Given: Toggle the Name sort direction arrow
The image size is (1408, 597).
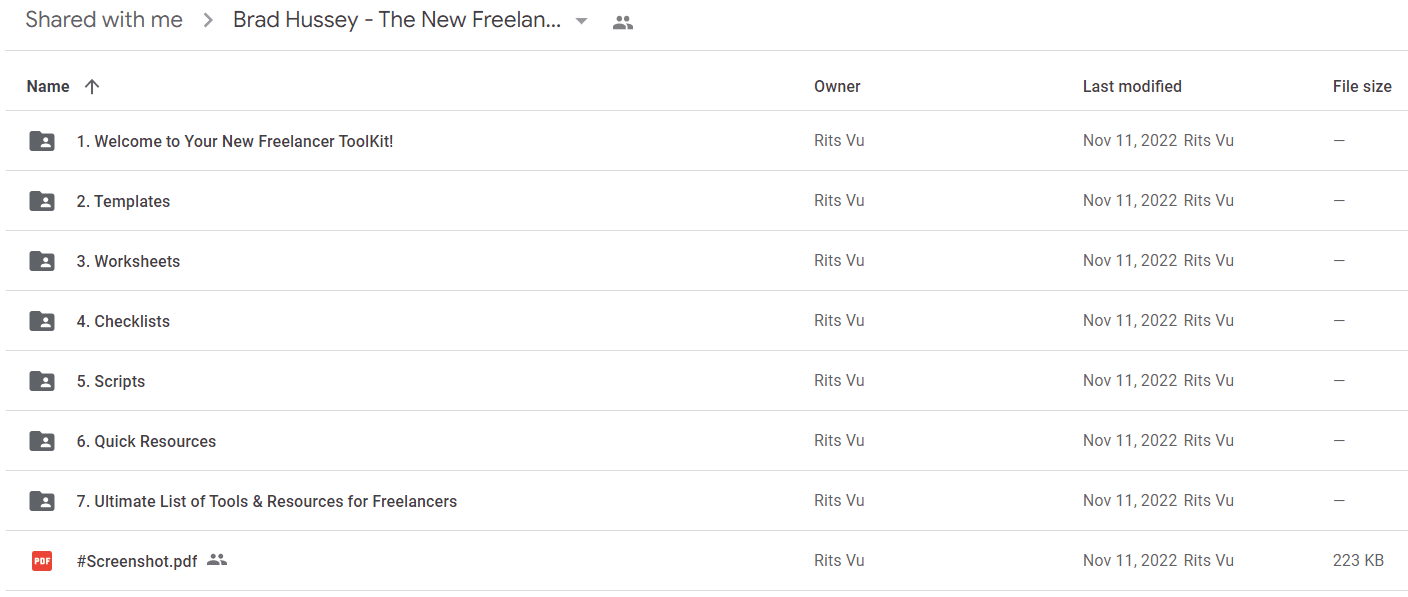Looking at the screenshot, I should pyautogui.click(x=92, y=86).
